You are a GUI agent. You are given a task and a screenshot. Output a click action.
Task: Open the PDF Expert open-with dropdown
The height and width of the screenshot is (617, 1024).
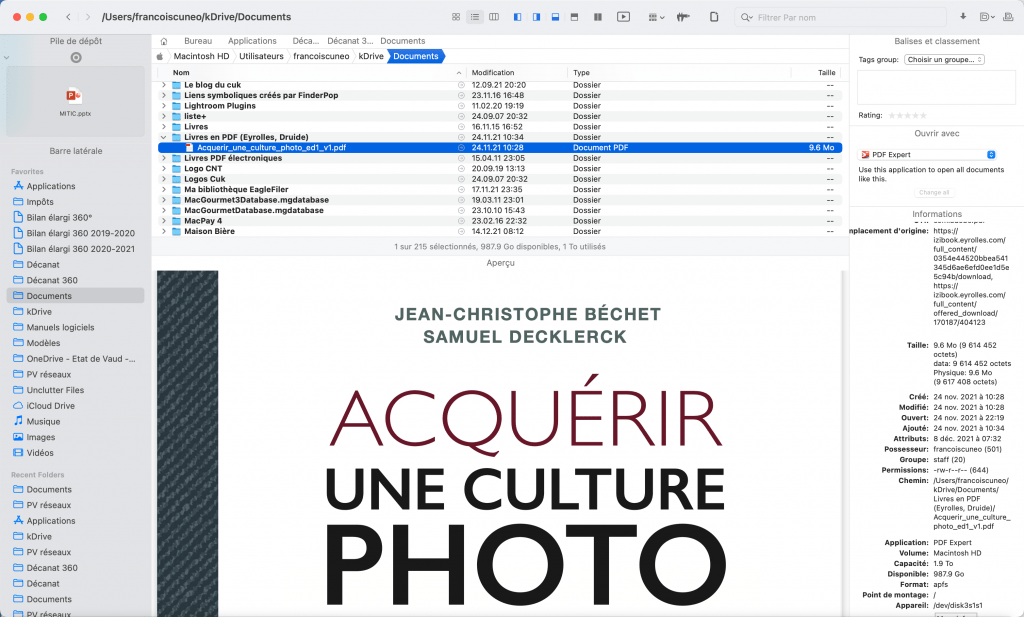tap(927, 155)
